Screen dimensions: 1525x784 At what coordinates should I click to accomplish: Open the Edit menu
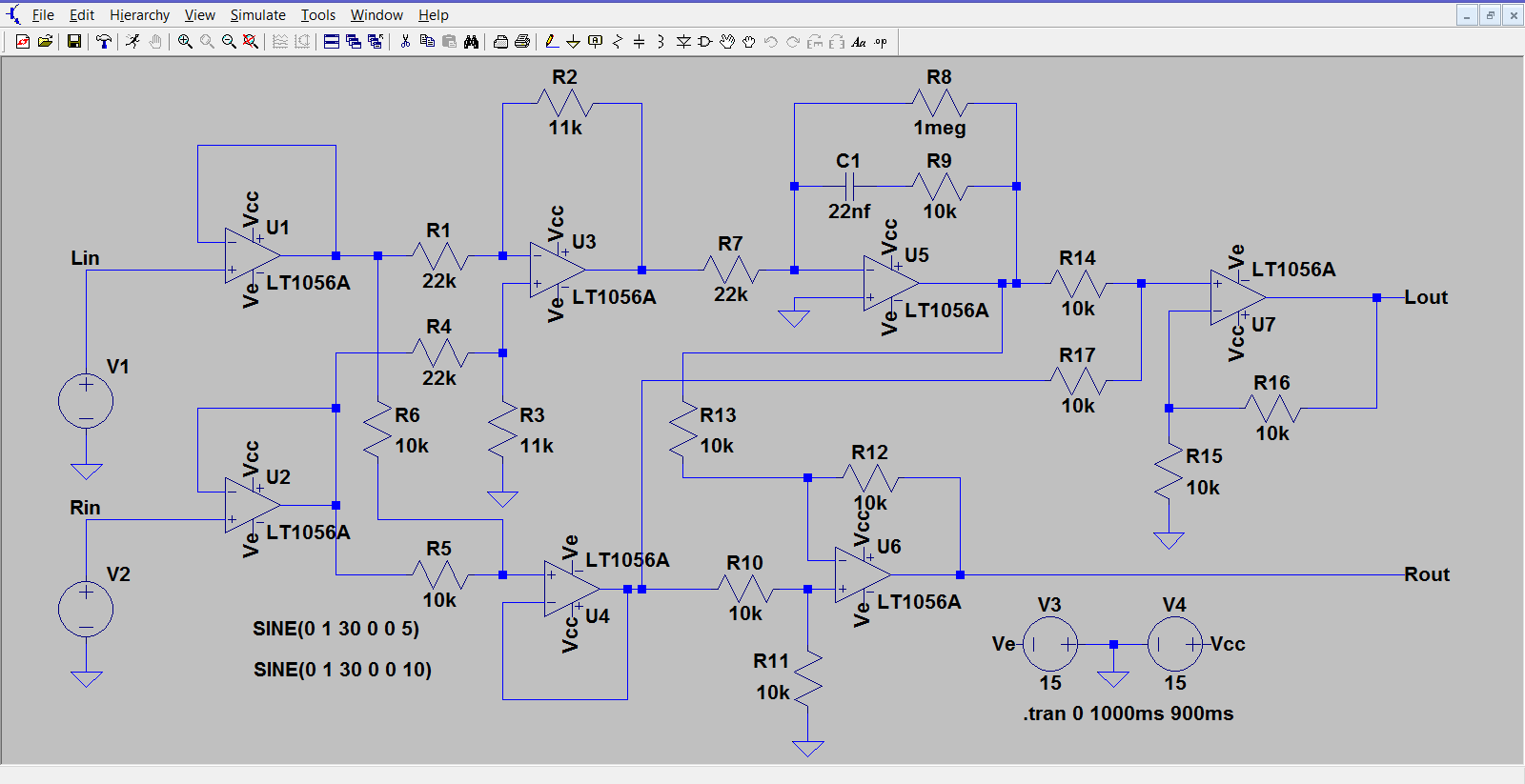[82, 15]
